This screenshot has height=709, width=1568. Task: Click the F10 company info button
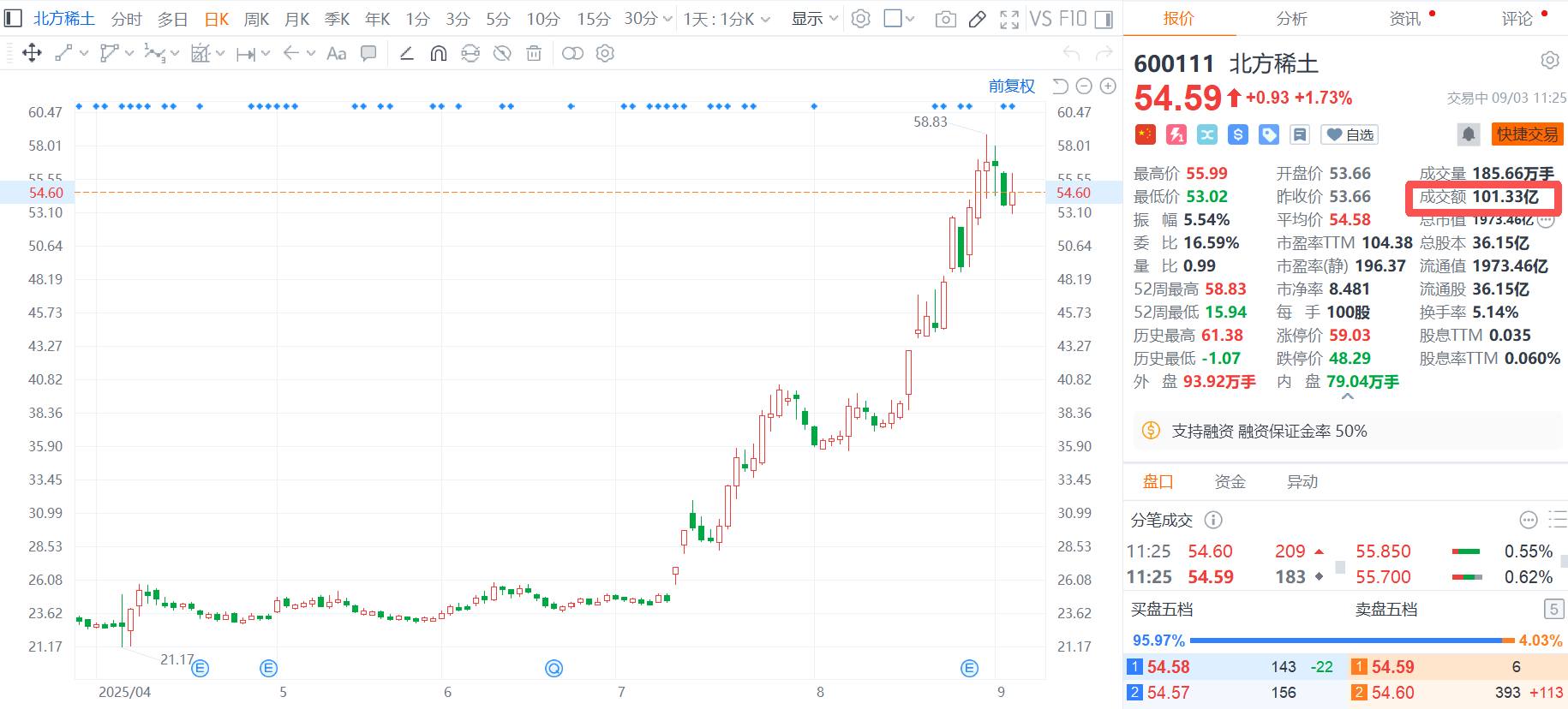1073,19
